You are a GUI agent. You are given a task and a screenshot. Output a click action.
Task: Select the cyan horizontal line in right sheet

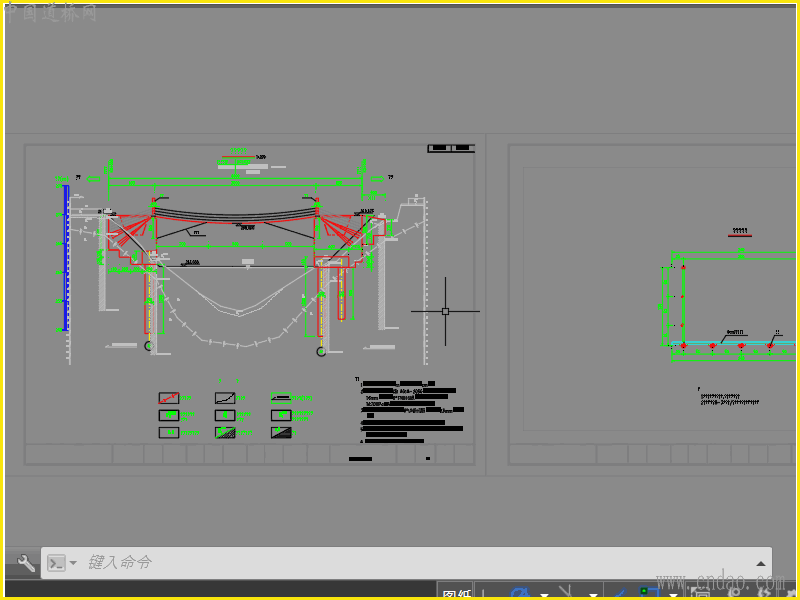click(x=734, y=342)
